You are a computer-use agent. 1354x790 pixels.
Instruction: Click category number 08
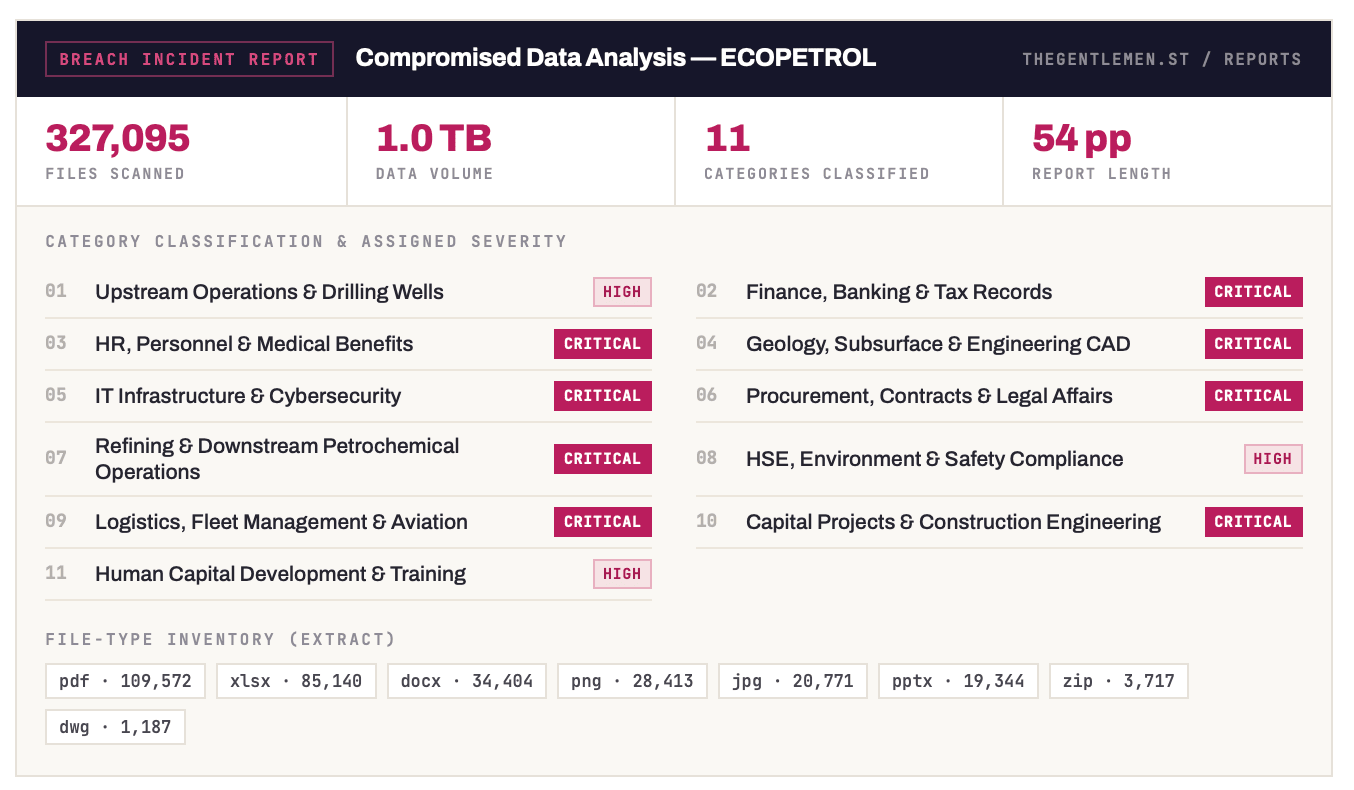(x=707, y=458)
